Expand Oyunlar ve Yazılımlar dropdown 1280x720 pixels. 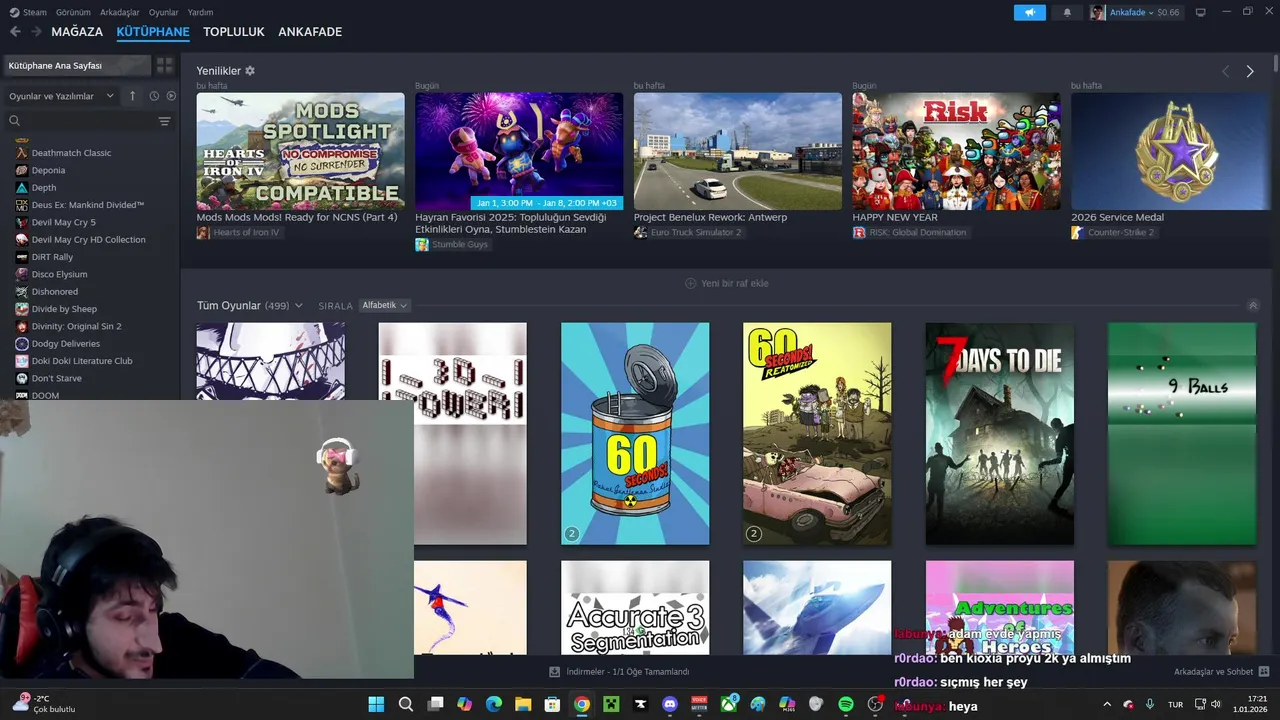(x=61, y=96)
